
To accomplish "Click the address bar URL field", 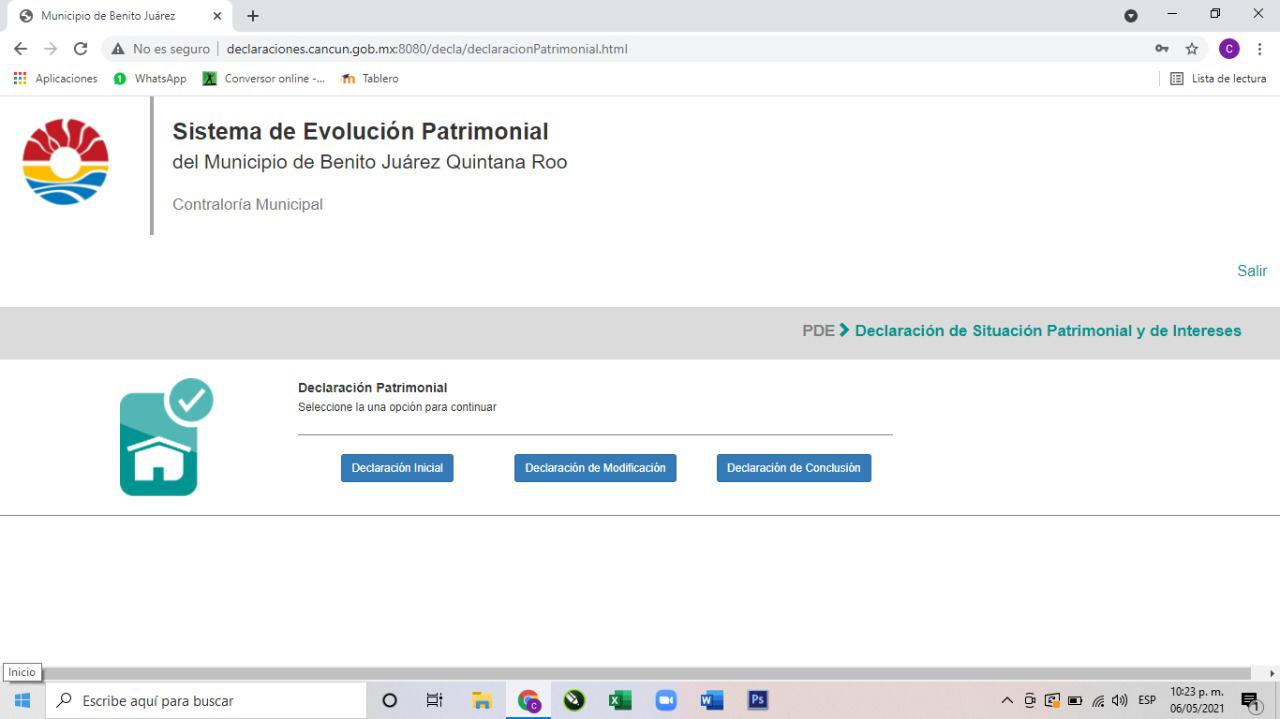I will (640, 48).
